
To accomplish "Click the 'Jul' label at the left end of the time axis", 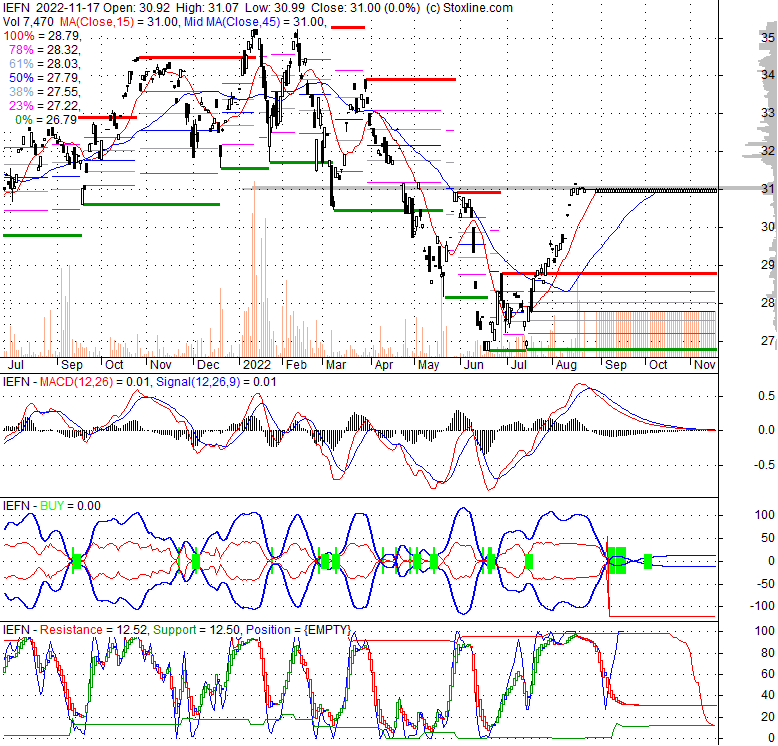I will (x=16, y=365).
